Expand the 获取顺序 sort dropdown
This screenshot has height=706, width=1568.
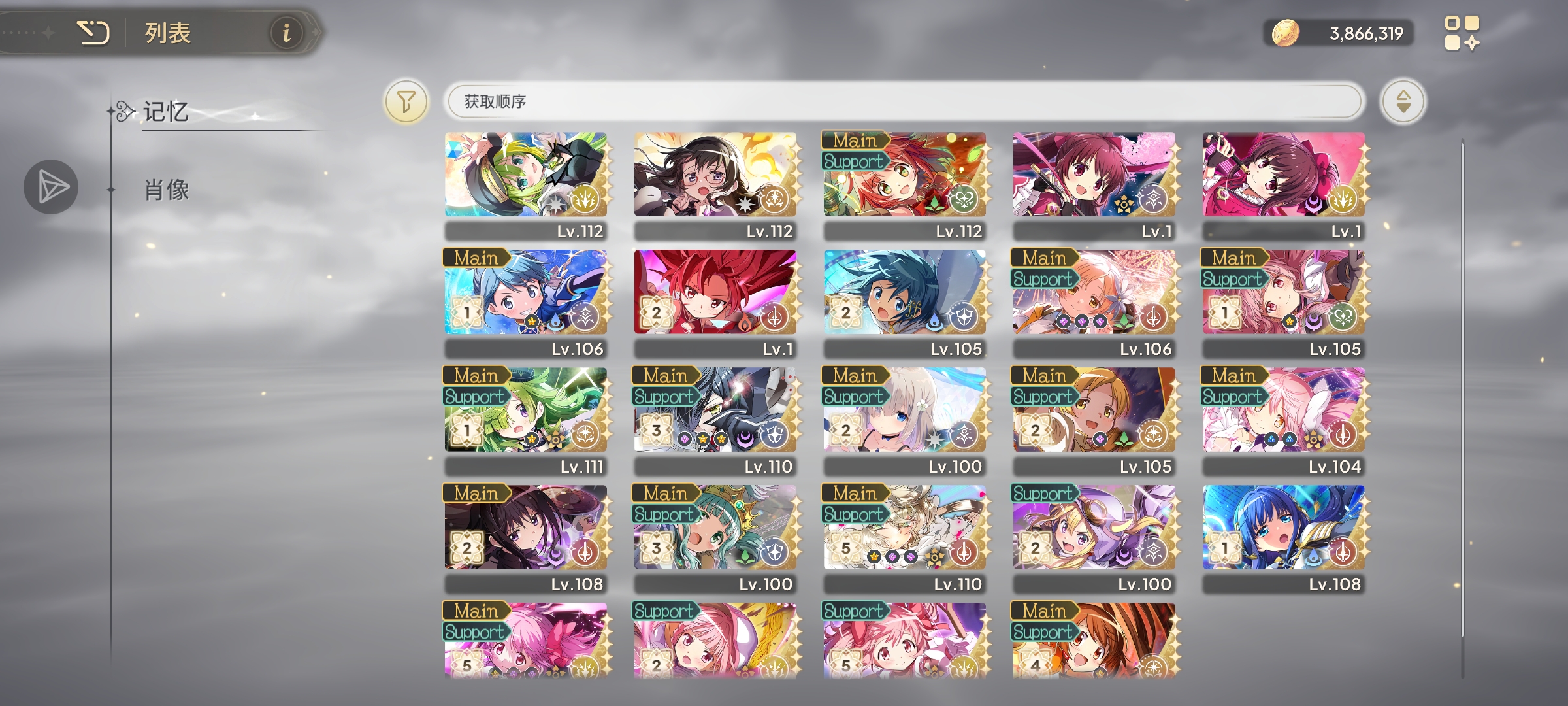tap(904, 101)
